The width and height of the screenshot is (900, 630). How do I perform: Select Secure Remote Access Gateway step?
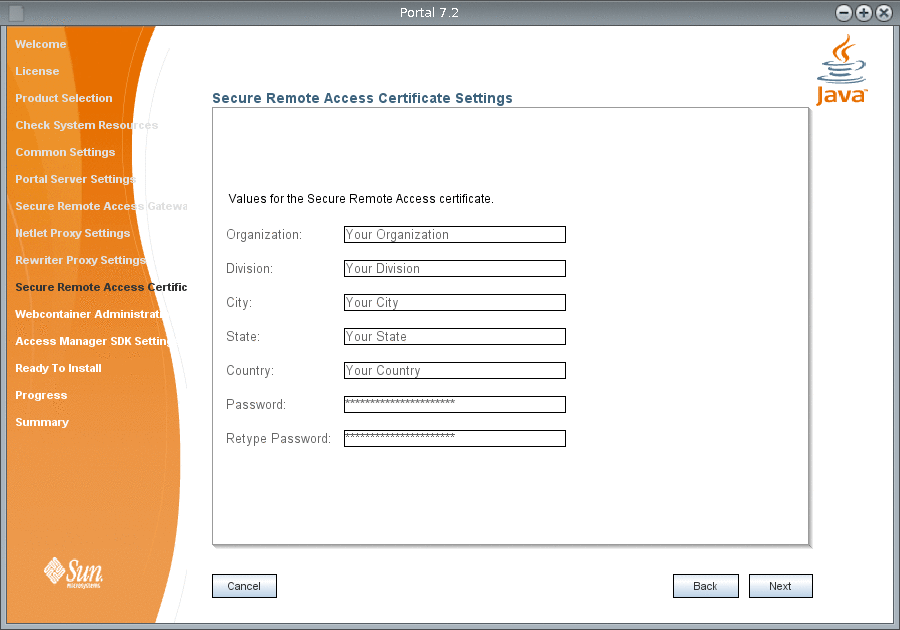click(101, 206)
